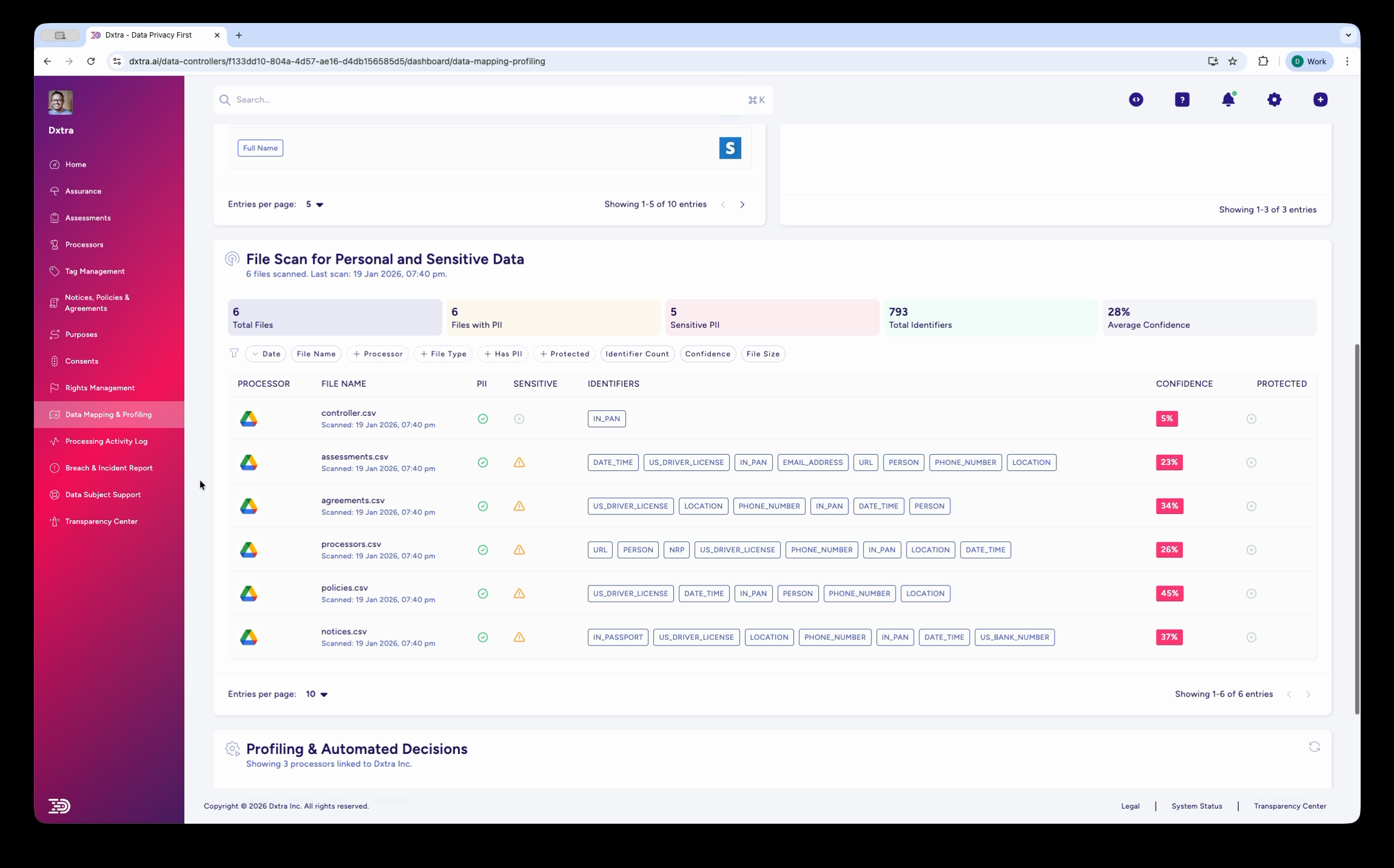Click inside the search field
The image size is (1394, 868).
pos(424,99)
